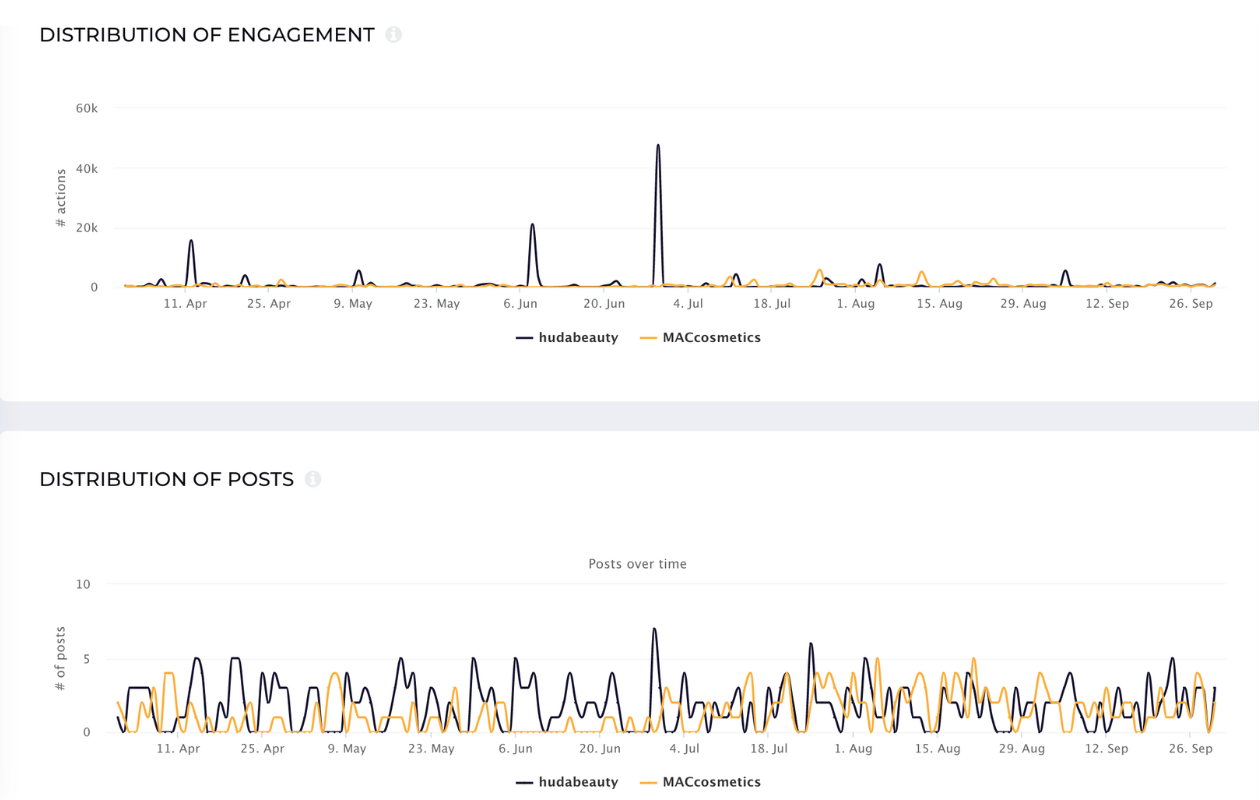
Task: Click the 'DISTRIBUTION OF POSTS' heading
Action: 167,480
